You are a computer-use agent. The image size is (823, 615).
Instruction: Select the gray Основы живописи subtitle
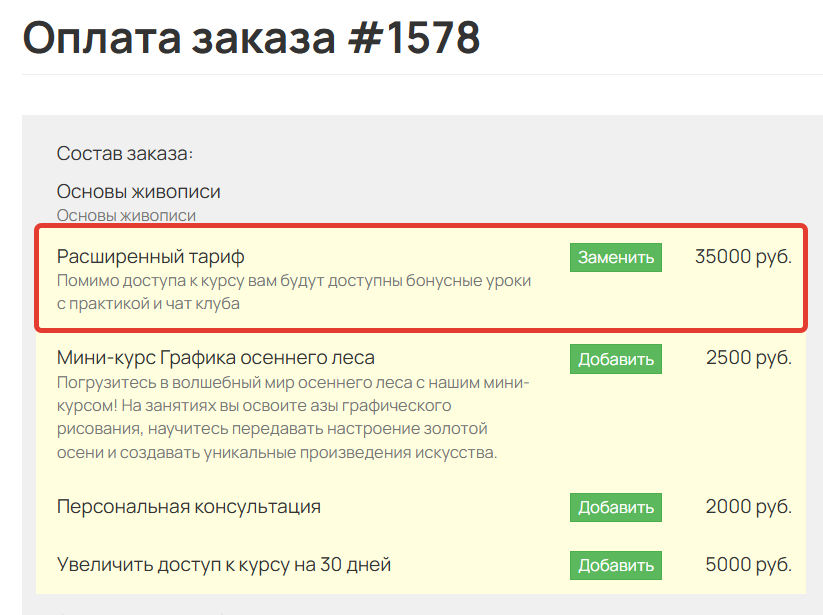point(126,215)
